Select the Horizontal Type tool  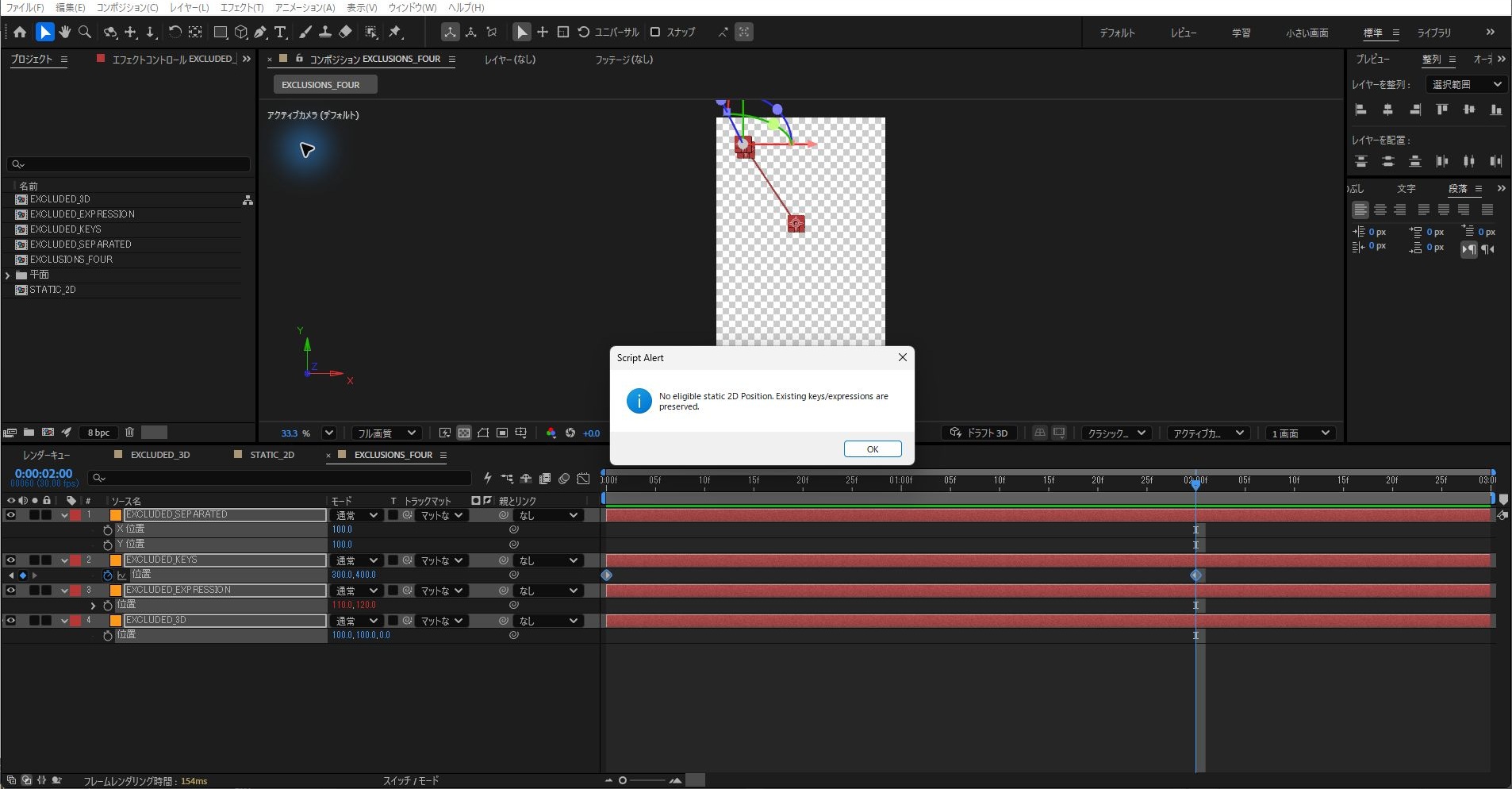(280, 32)
